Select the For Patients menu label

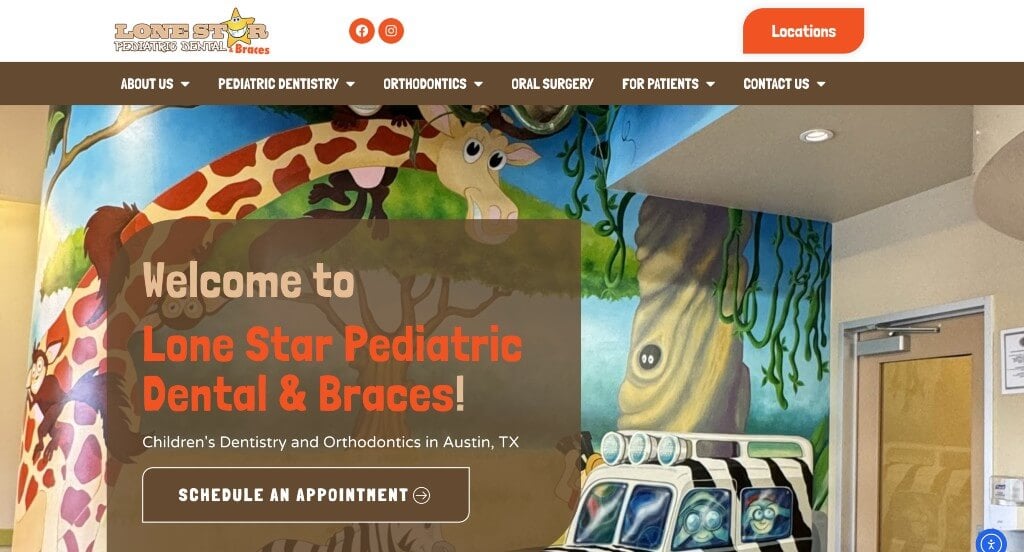(x=660, y=84)
